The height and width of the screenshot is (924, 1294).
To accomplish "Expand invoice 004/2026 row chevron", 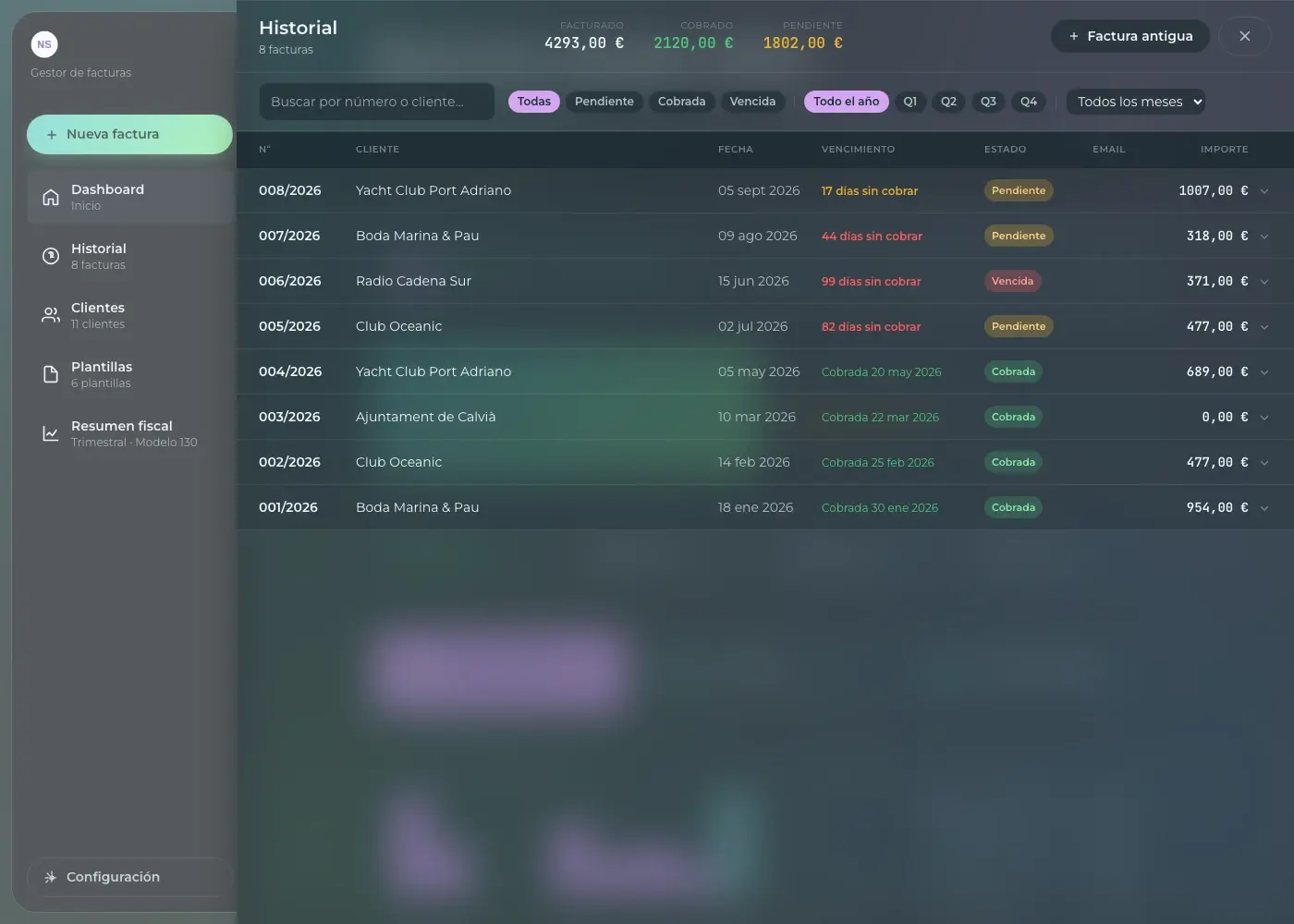I will 1264,372.
